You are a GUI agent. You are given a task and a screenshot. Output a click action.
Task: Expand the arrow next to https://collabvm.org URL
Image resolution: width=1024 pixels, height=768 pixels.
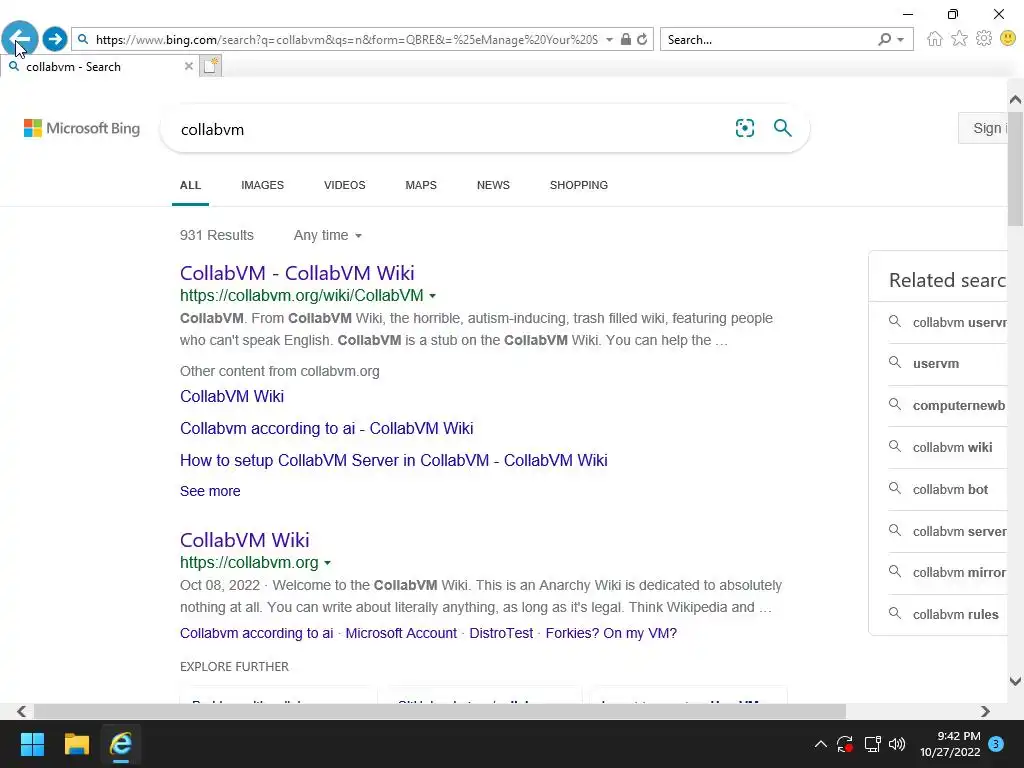[327, 563]
